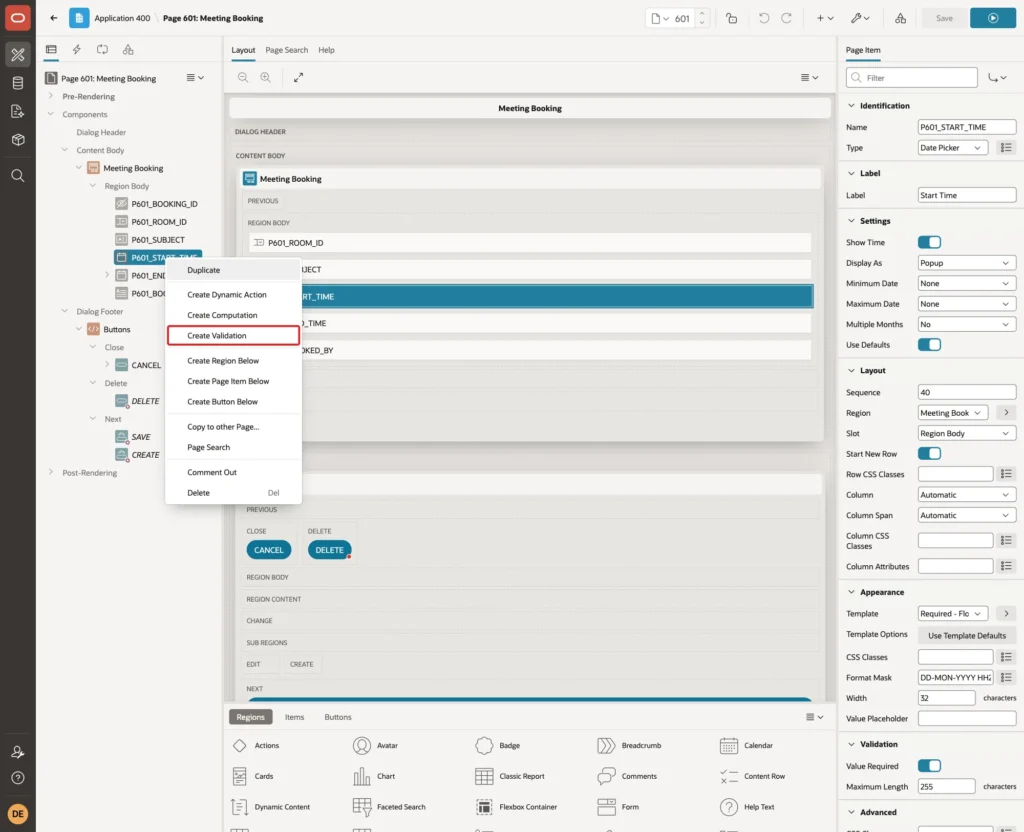Click the Redo icon in toolbar
The width and height of the screenshot is (1024, 832).
click(786, 18)
